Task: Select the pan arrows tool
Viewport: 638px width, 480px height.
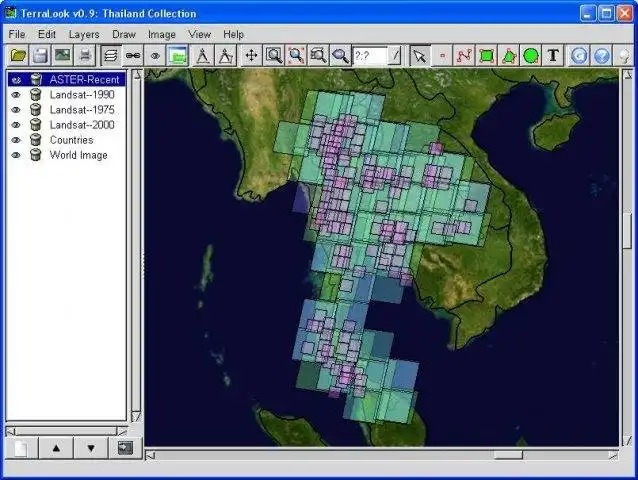Action: 251,55
